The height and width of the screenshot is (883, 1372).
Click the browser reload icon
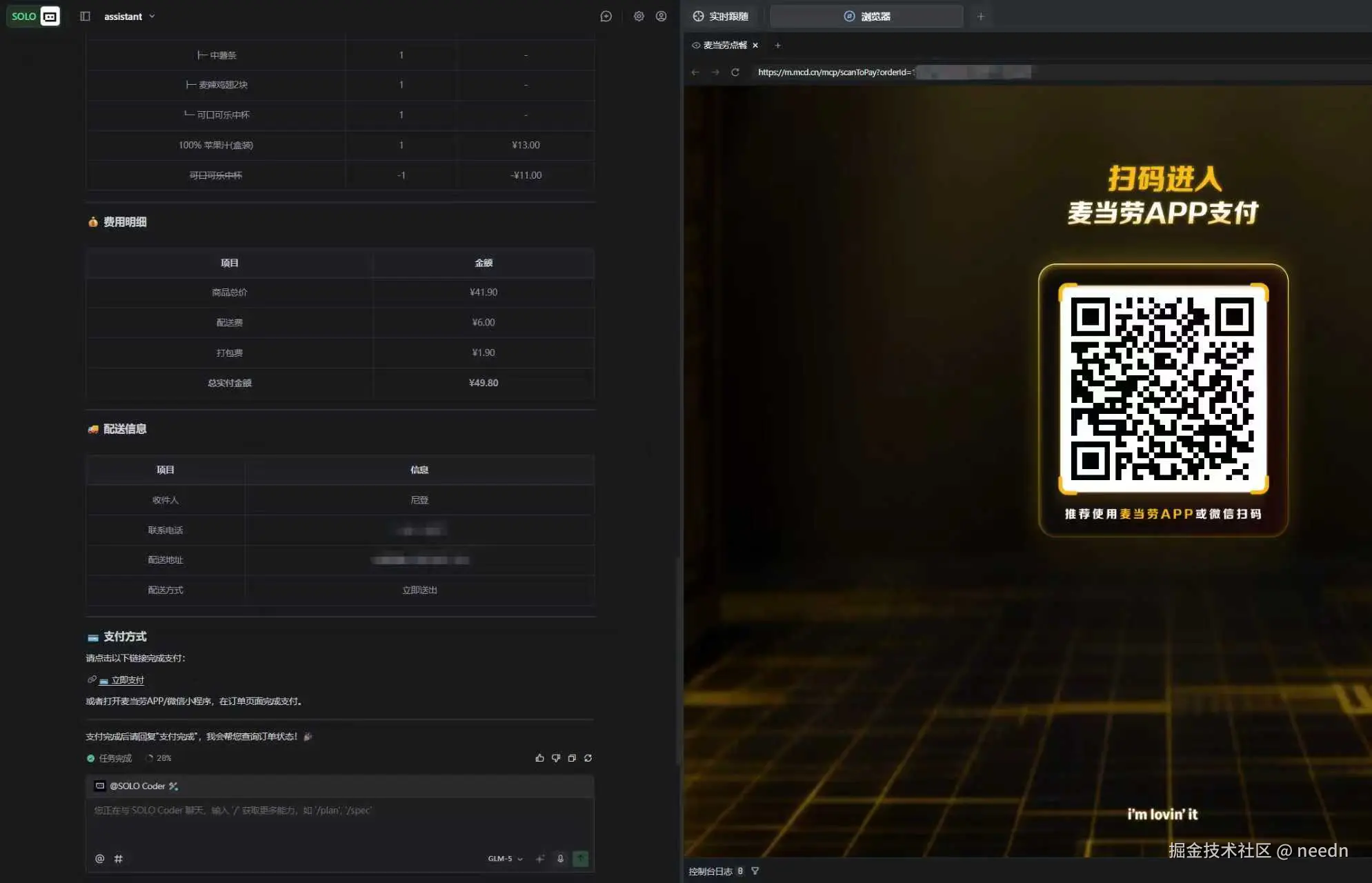pyautogui.click(x=736, y=72)
